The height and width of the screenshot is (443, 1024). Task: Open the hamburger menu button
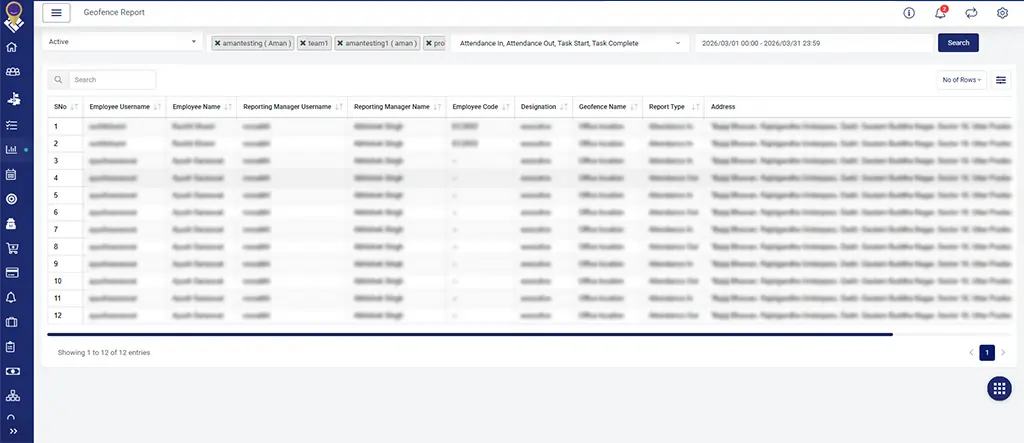tap(56, 12)
